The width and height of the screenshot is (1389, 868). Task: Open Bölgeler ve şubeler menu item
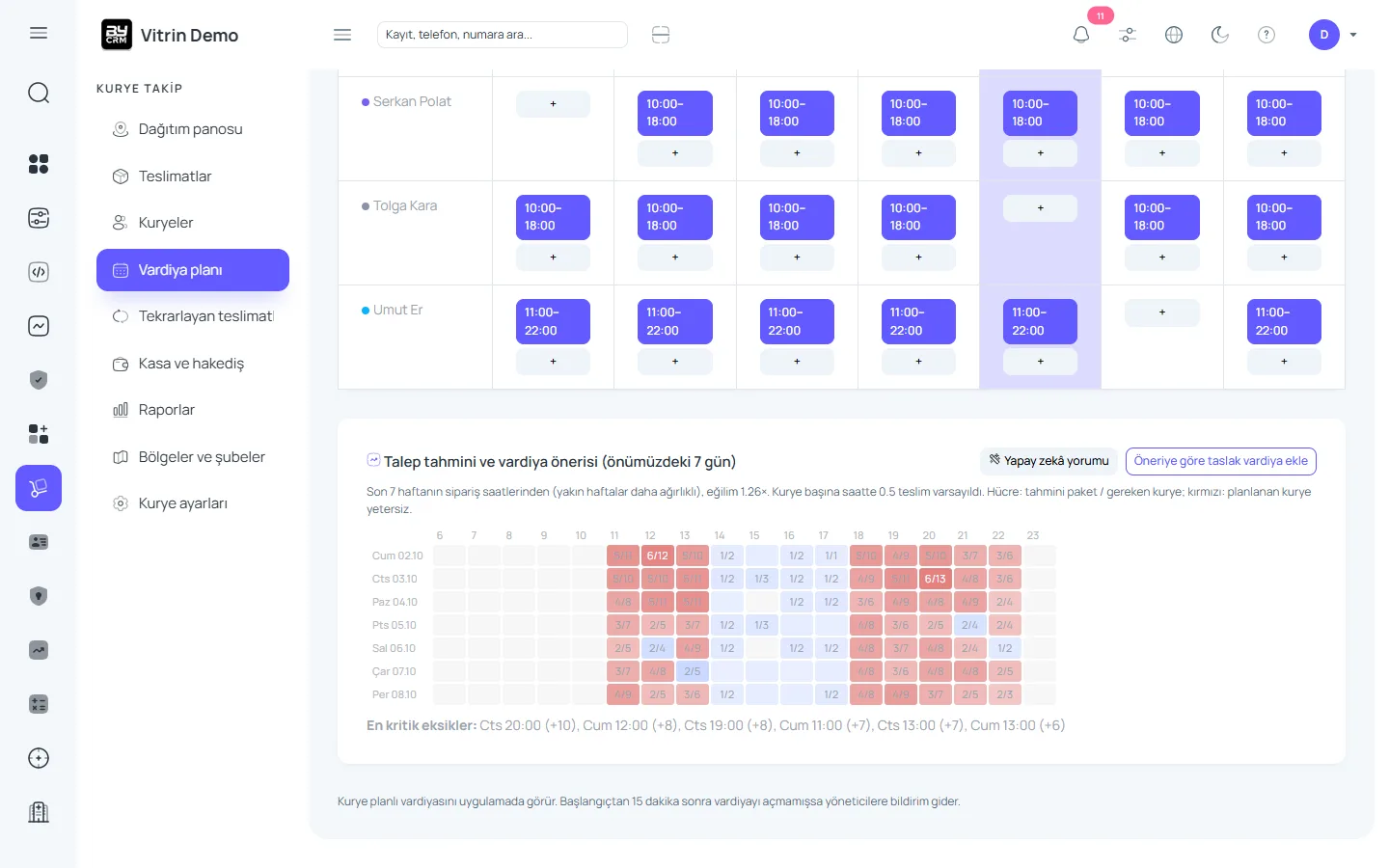[193, 457]
